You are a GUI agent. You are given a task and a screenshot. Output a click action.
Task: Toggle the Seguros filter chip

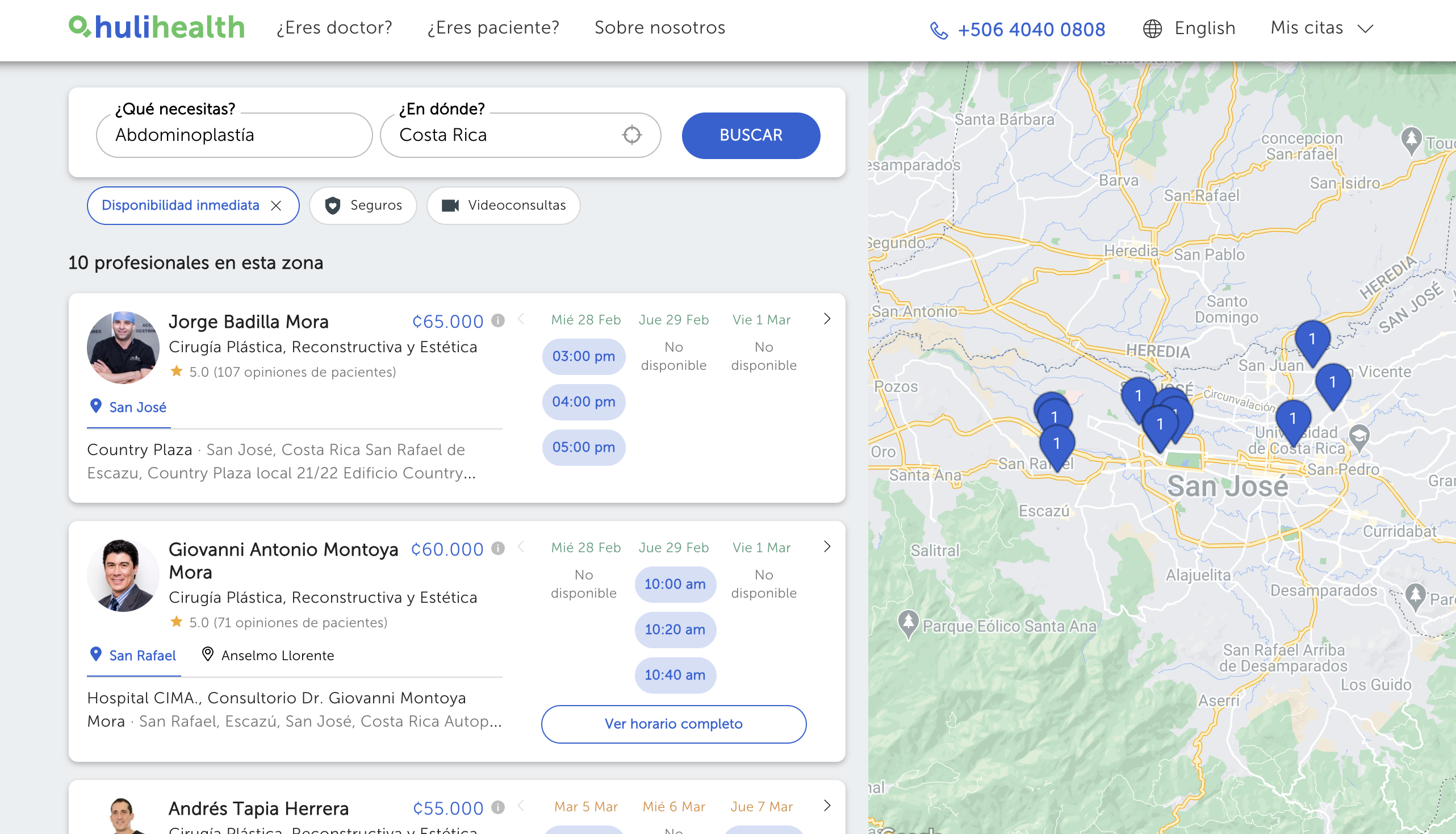(x=363, y=206)
